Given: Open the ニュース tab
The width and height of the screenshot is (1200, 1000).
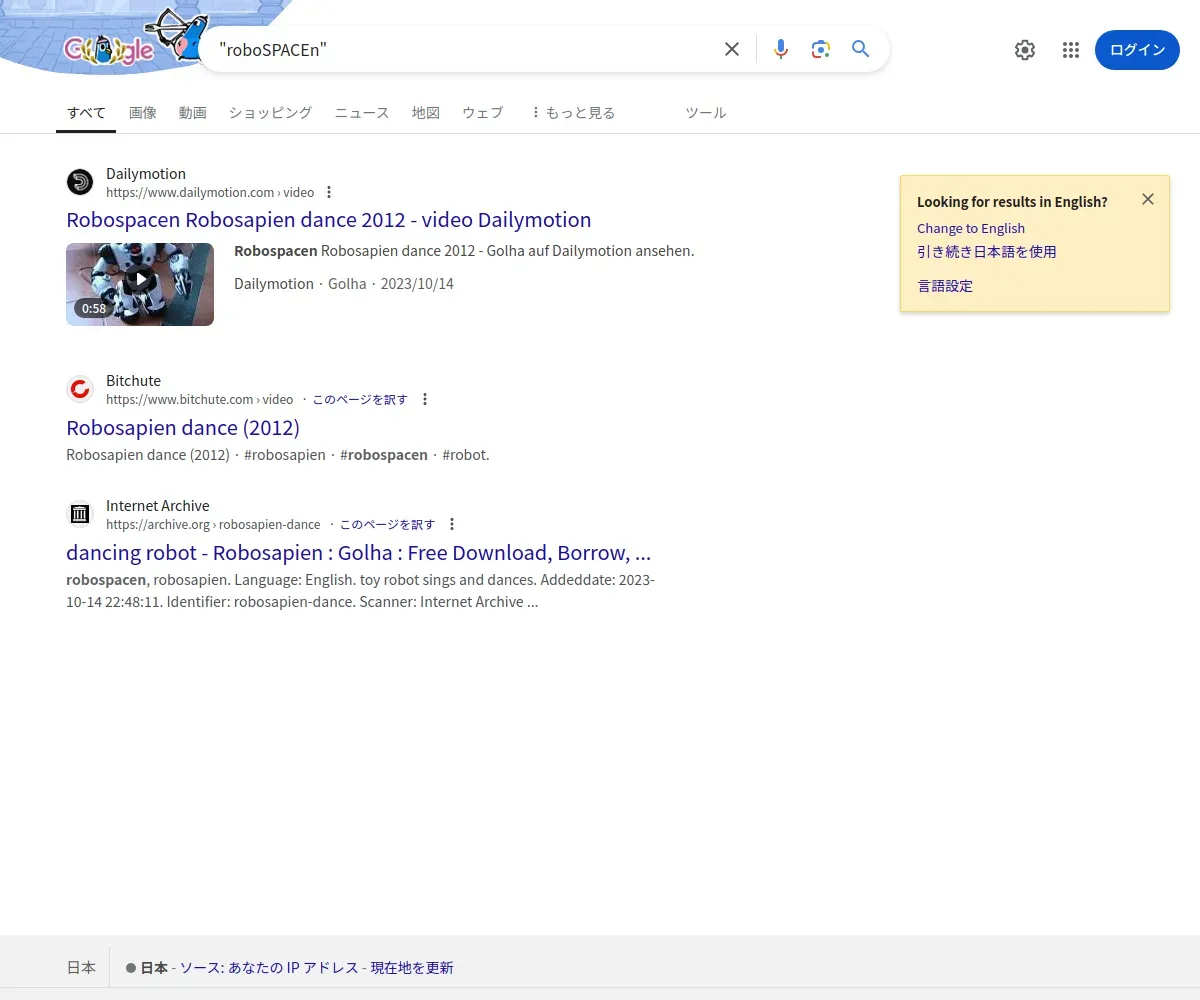Looking at the screenshot, I should tap(362, 113).
